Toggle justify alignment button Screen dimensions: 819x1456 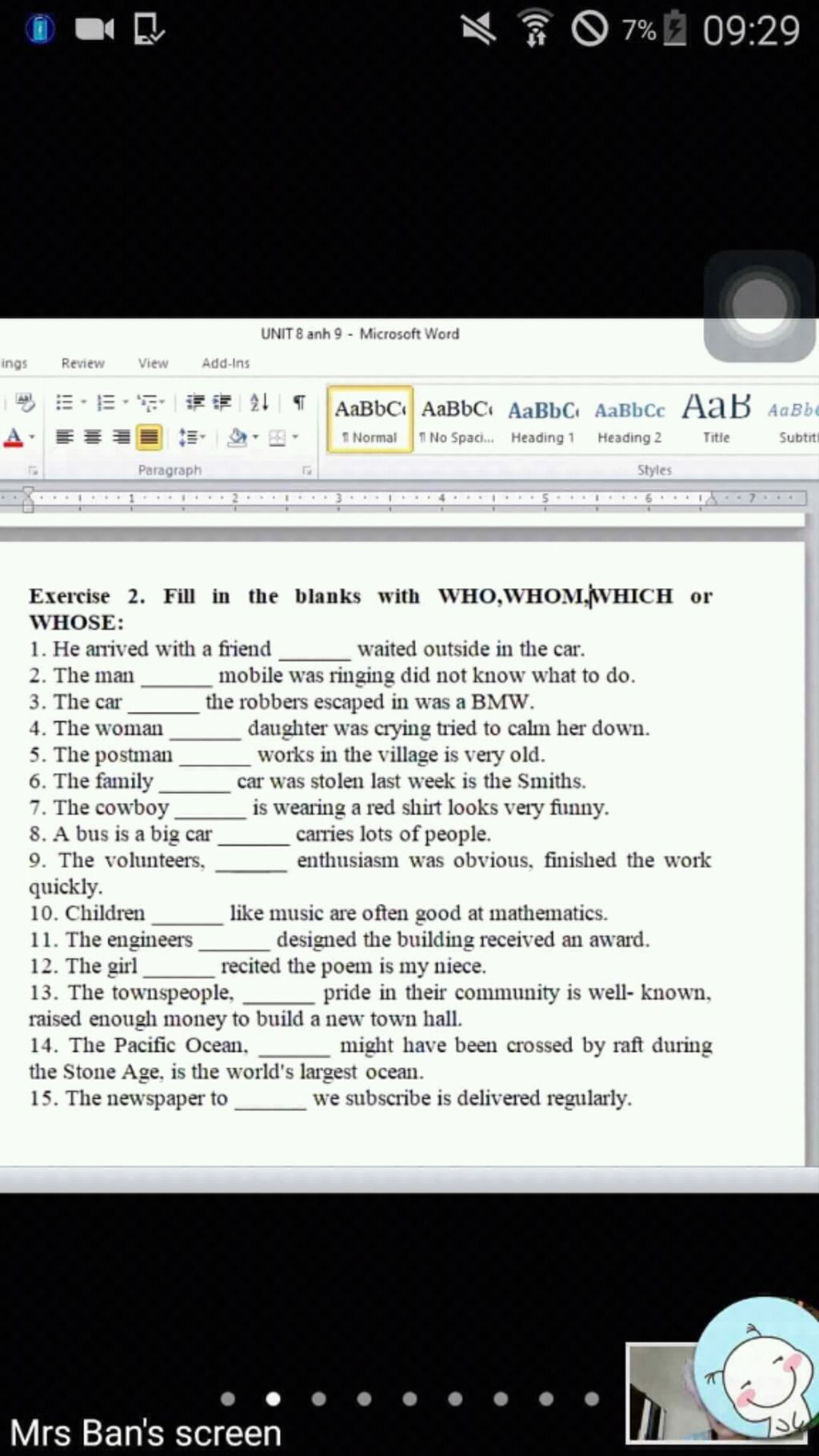click(149, 437)
